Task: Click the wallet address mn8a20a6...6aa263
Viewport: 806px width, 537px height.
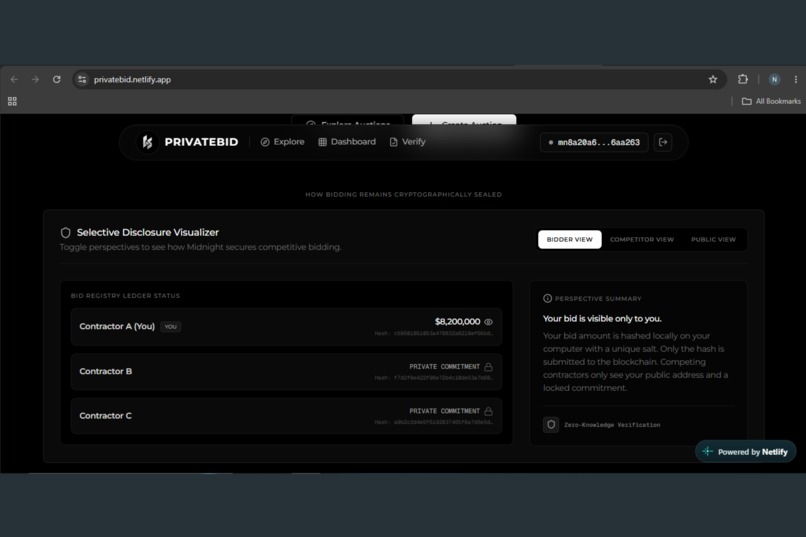Action: [x=594, y=142]
